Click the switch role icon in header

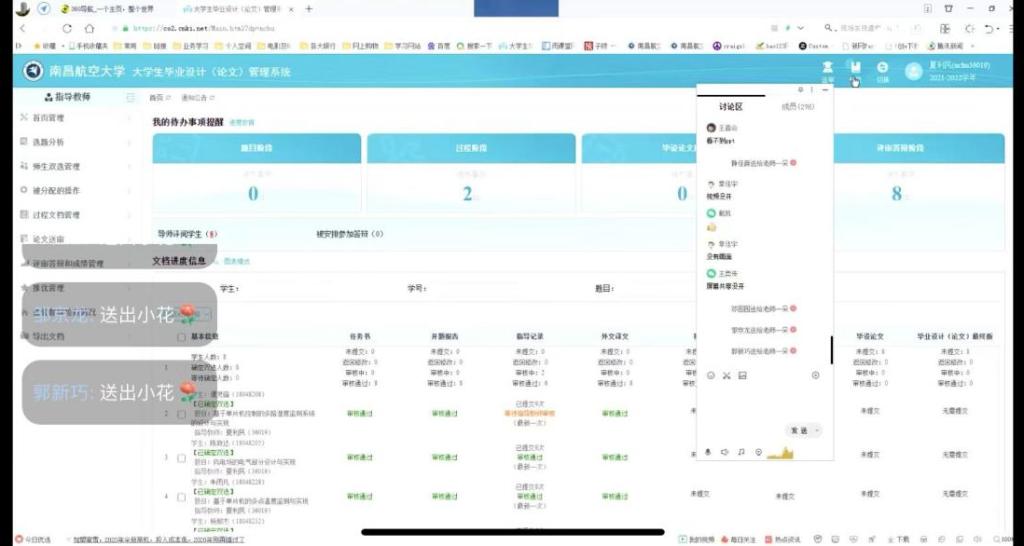882,67
